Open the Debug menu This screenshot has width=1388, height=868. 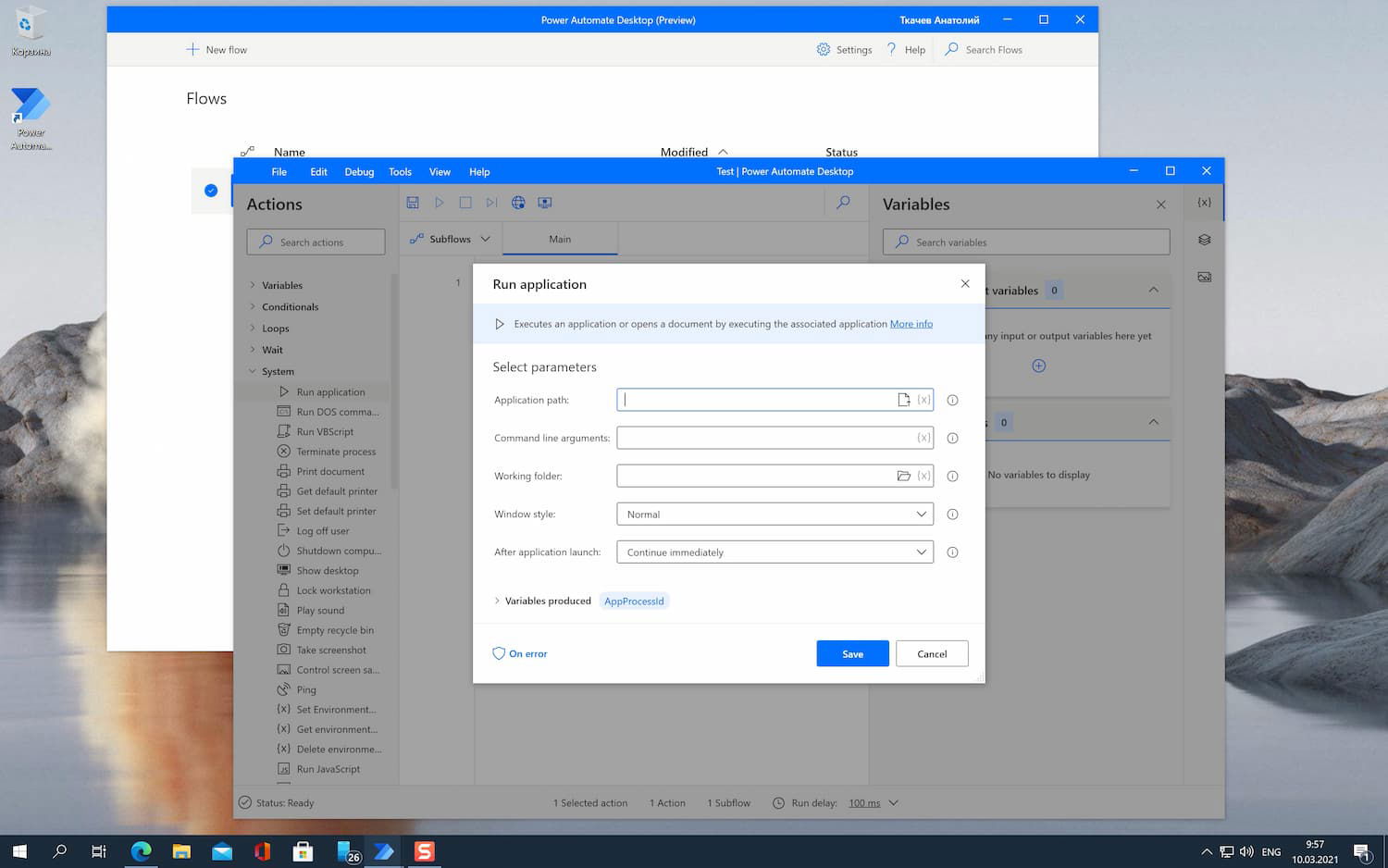coord(359,171)
